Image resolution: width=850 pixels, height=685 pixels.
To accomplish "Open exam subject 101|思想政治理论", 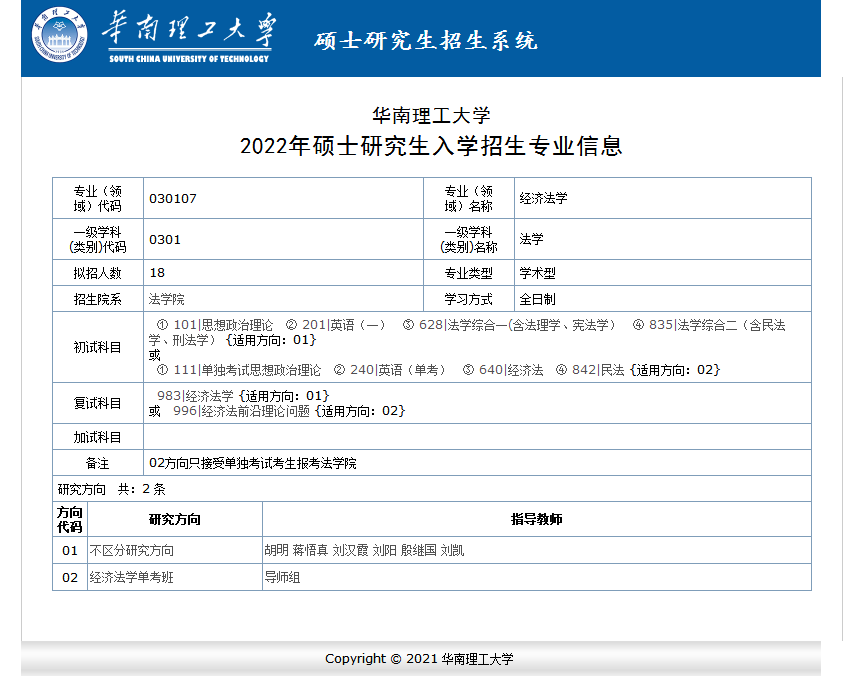I will [x=223, y=325].
